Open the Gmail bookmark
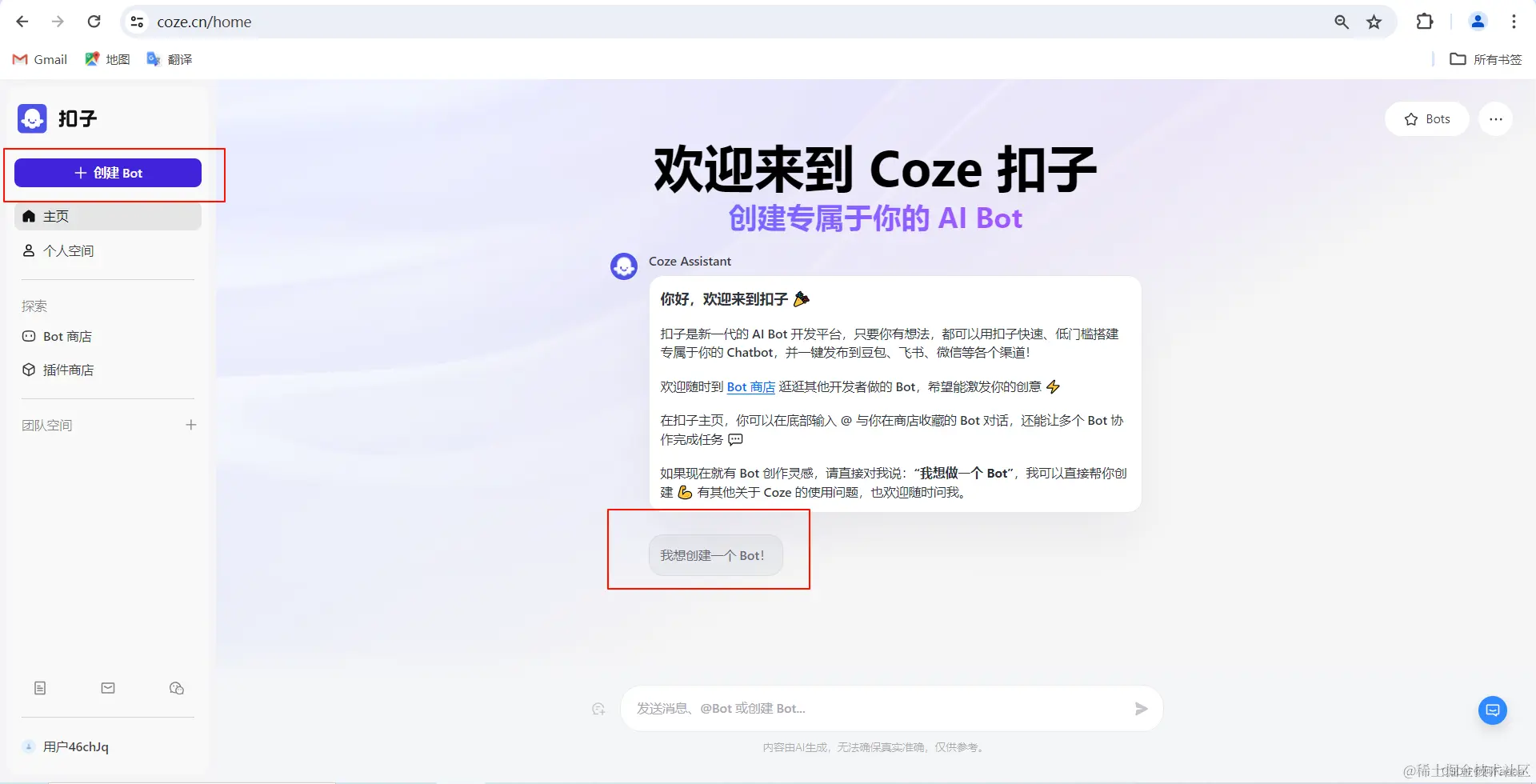This screenshot has height=784, width=1536. [40, 59]
